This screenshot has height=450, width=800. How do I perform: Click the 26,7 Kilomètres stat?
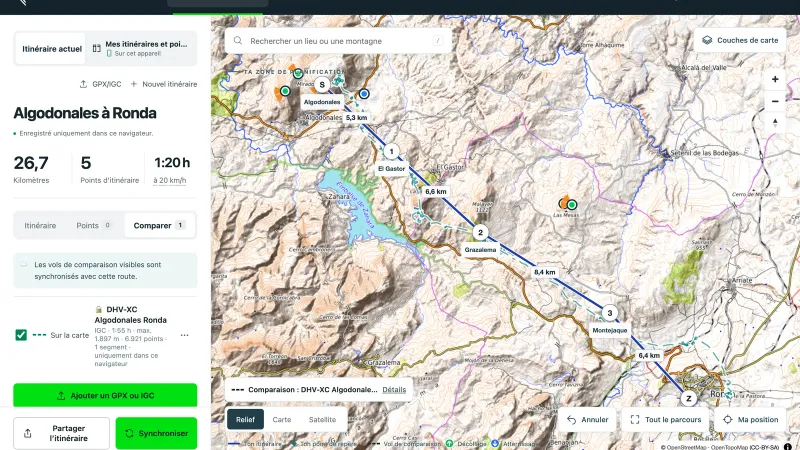coord(32,169)
